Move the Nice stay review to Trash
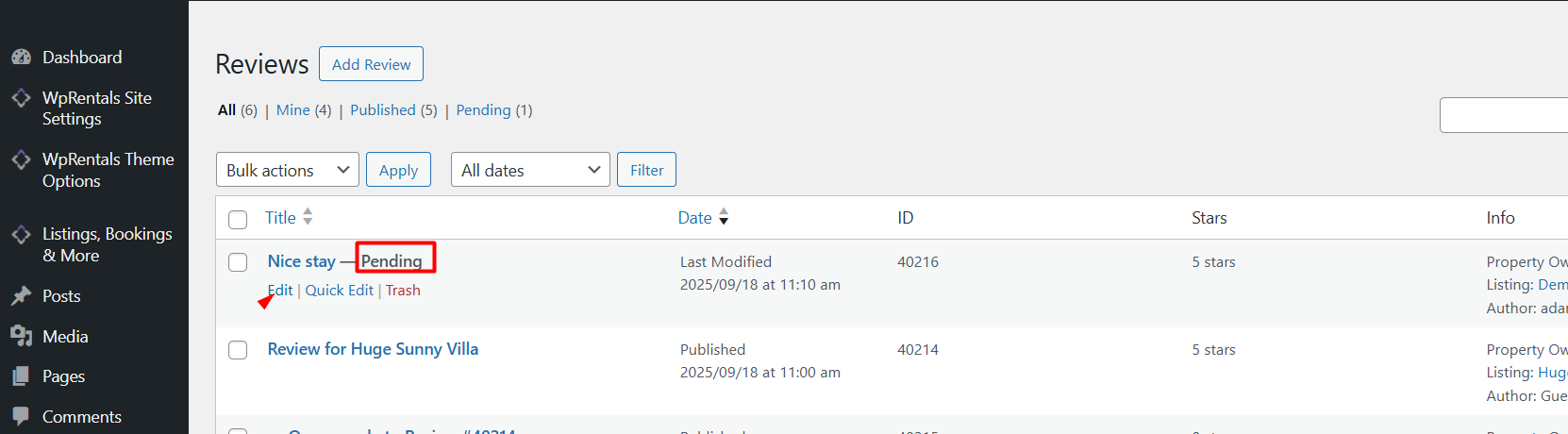The width and height of the screenshot is (1568, 434). (x=403, y=291)
